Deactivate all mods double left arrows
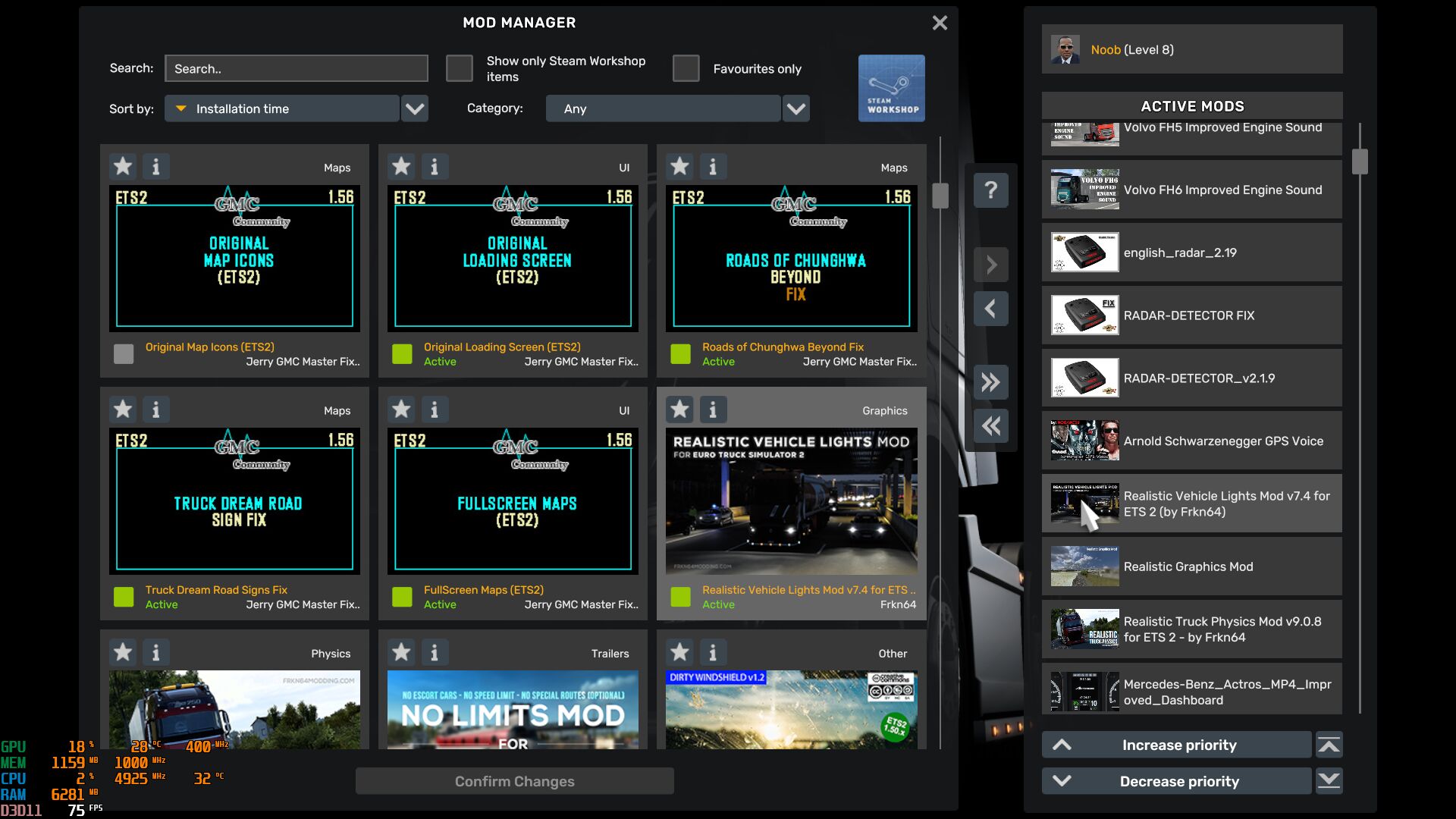 990,425
